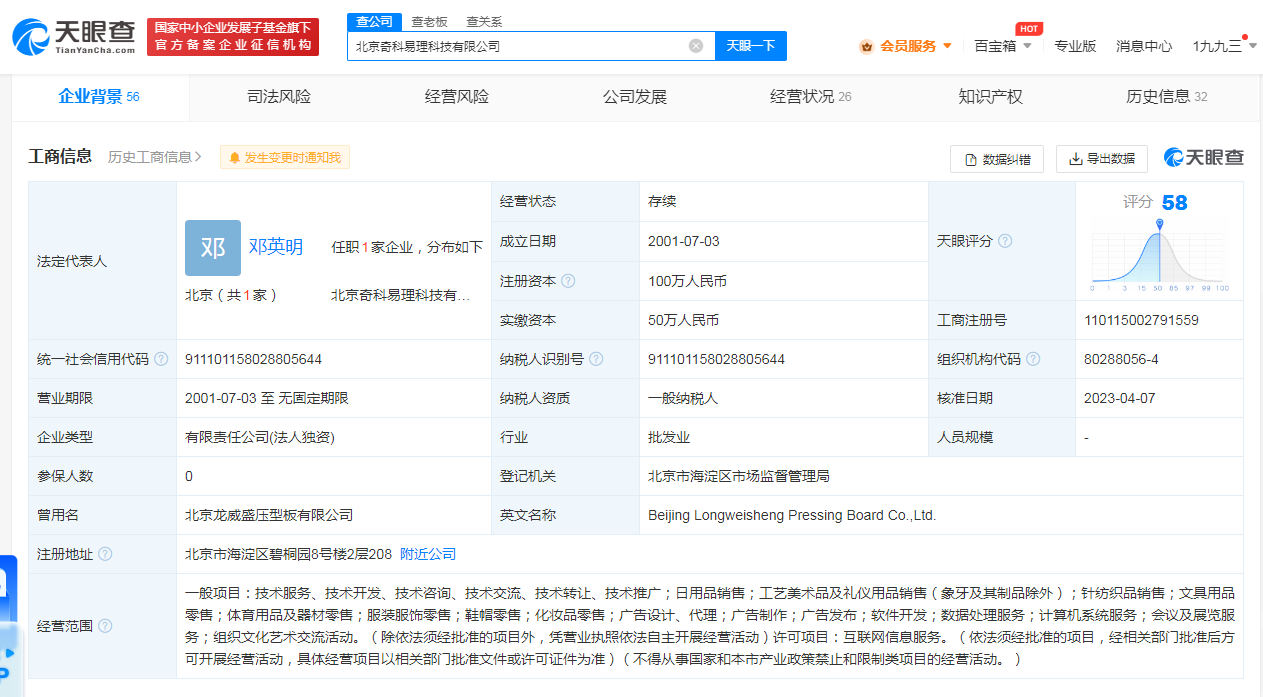Viewport: 1263px width, 697px height.
Task: Open the 1九九三 account dropdown
Action: (1252, 46)
